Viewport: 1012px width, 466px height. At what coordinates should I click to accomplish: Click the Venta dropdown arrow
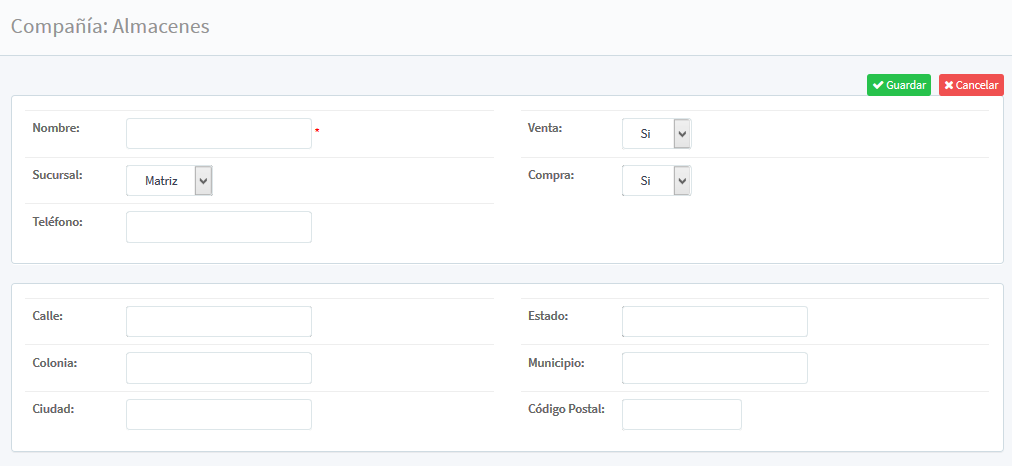coord(682,134)
